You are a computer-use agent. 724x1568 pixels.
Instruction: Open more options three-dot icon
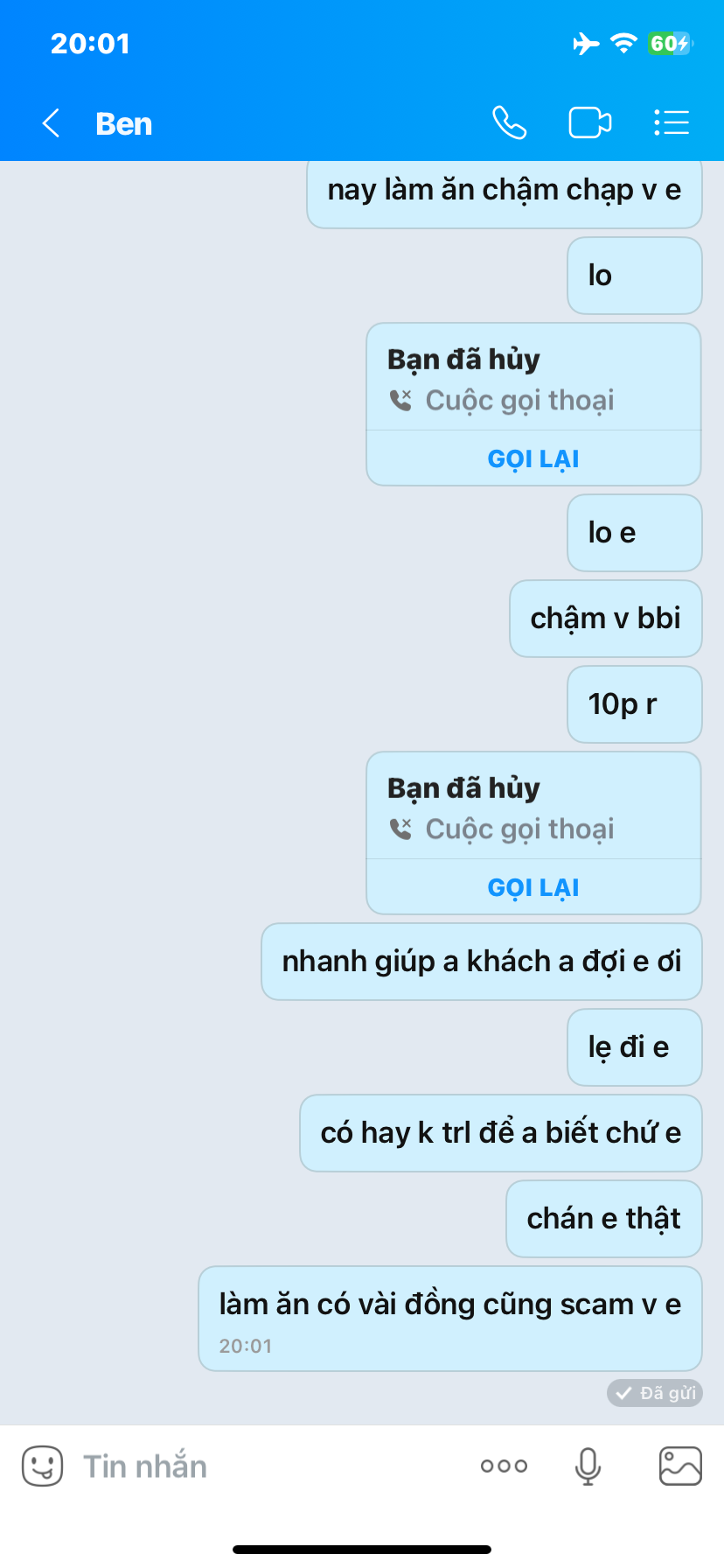504,1466
